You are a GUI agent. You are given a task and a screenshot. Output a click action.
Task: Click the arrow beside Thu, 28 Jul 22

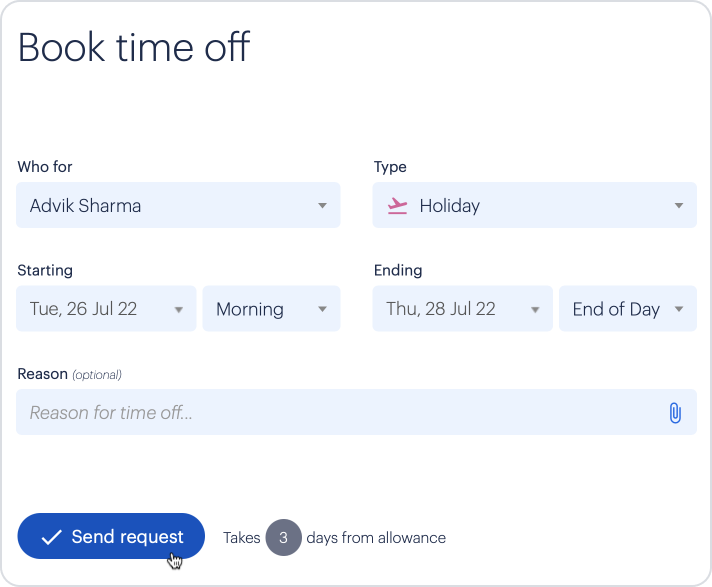point(535,310)
